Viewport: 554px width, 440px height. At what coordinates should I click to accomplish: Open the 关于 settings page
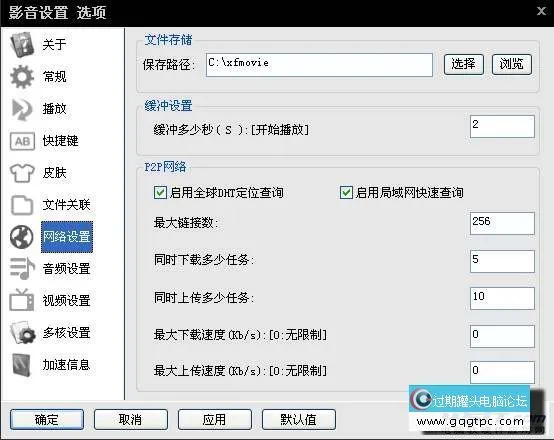pos(54,45)
